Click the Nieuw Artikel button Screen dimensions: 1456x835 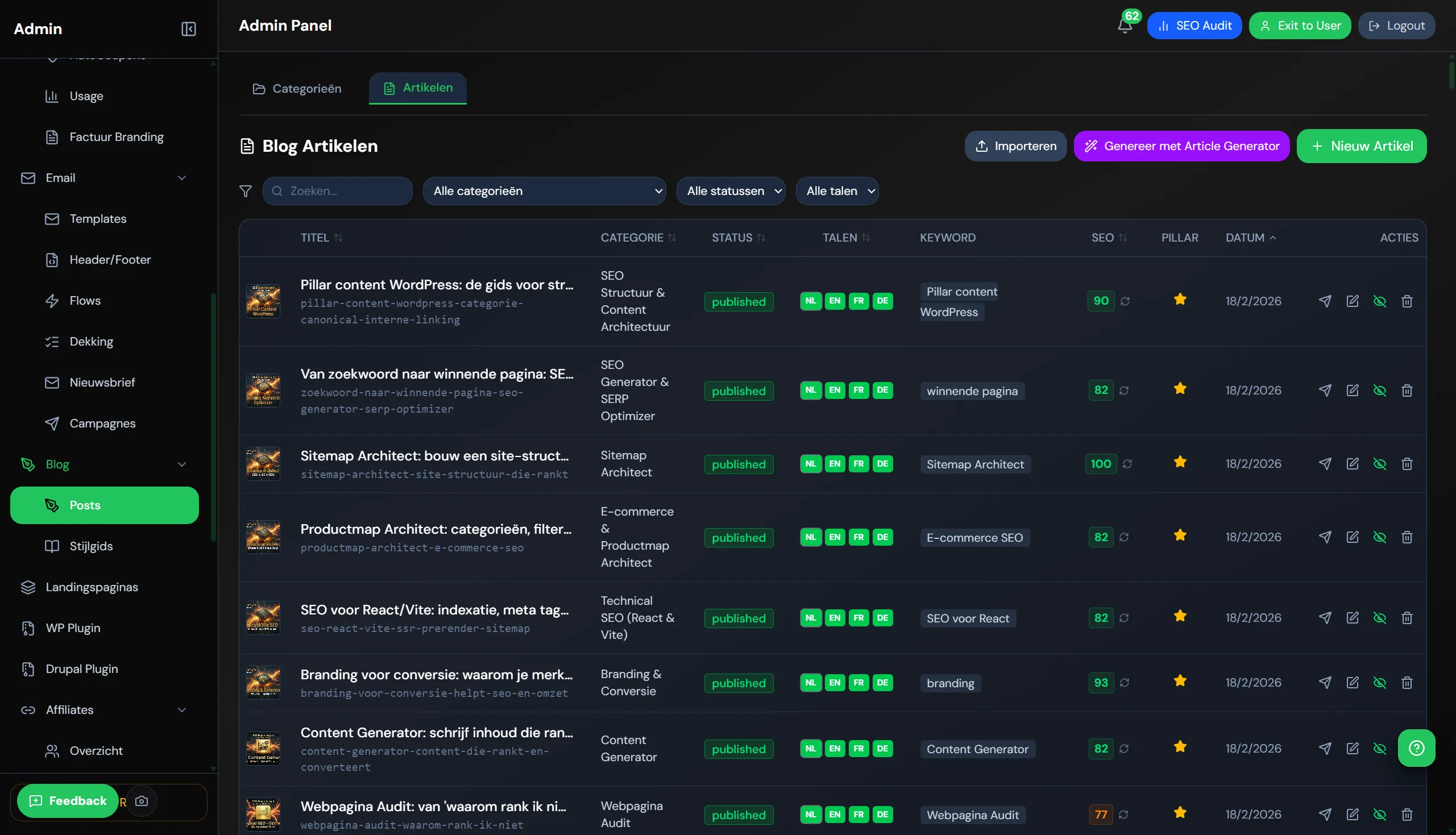[x=1362, y=146]
